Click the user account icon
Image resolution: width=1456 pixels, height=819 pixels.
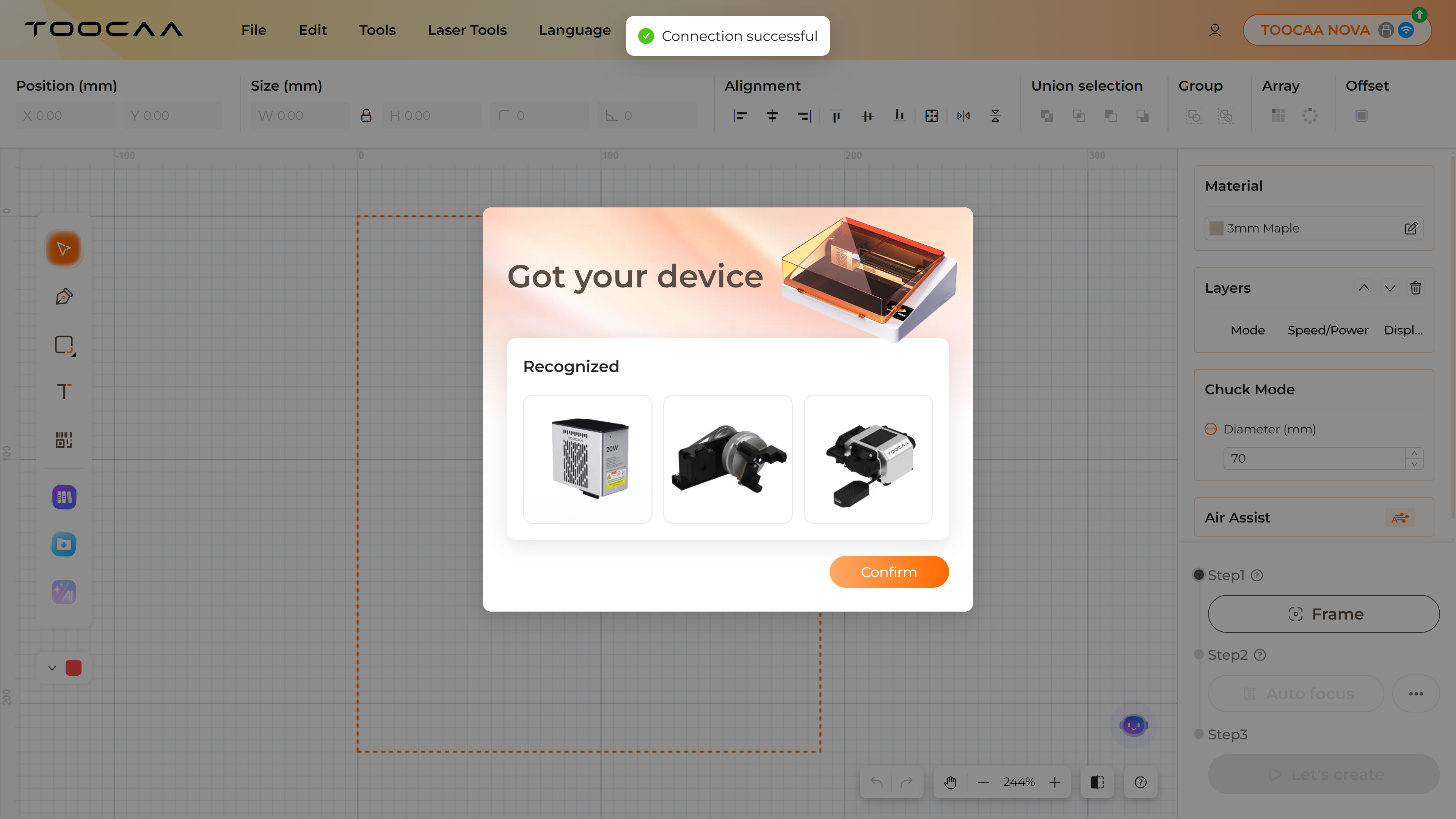(1214, 30)
